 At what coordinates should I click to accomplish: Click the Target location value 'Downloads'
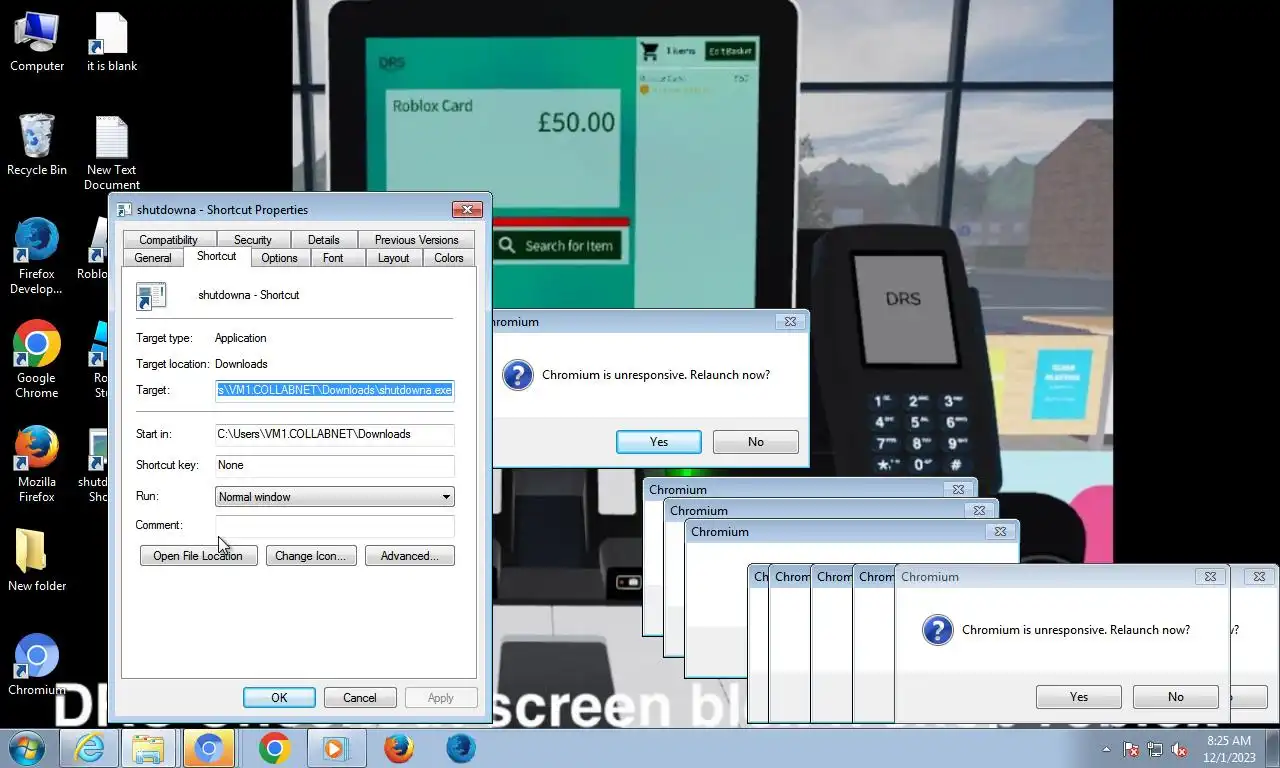coord(241,364)
